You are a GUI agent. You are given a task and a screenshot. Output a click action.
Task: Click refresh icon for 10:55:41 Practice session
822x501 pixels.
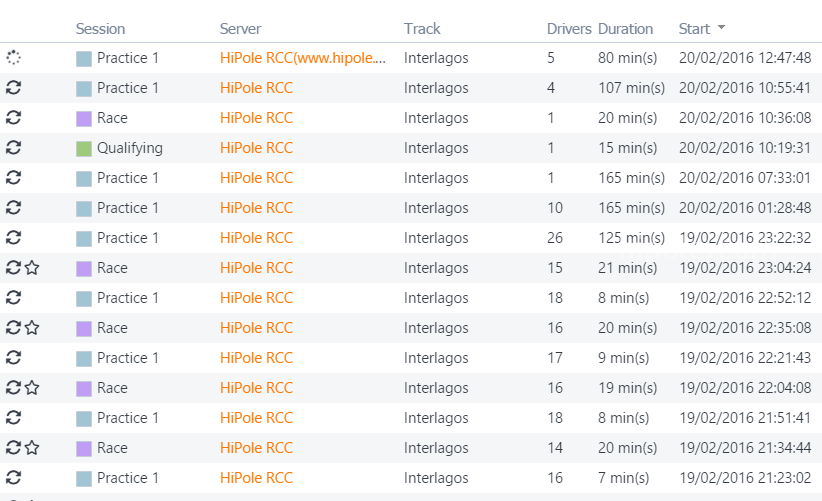14,88
